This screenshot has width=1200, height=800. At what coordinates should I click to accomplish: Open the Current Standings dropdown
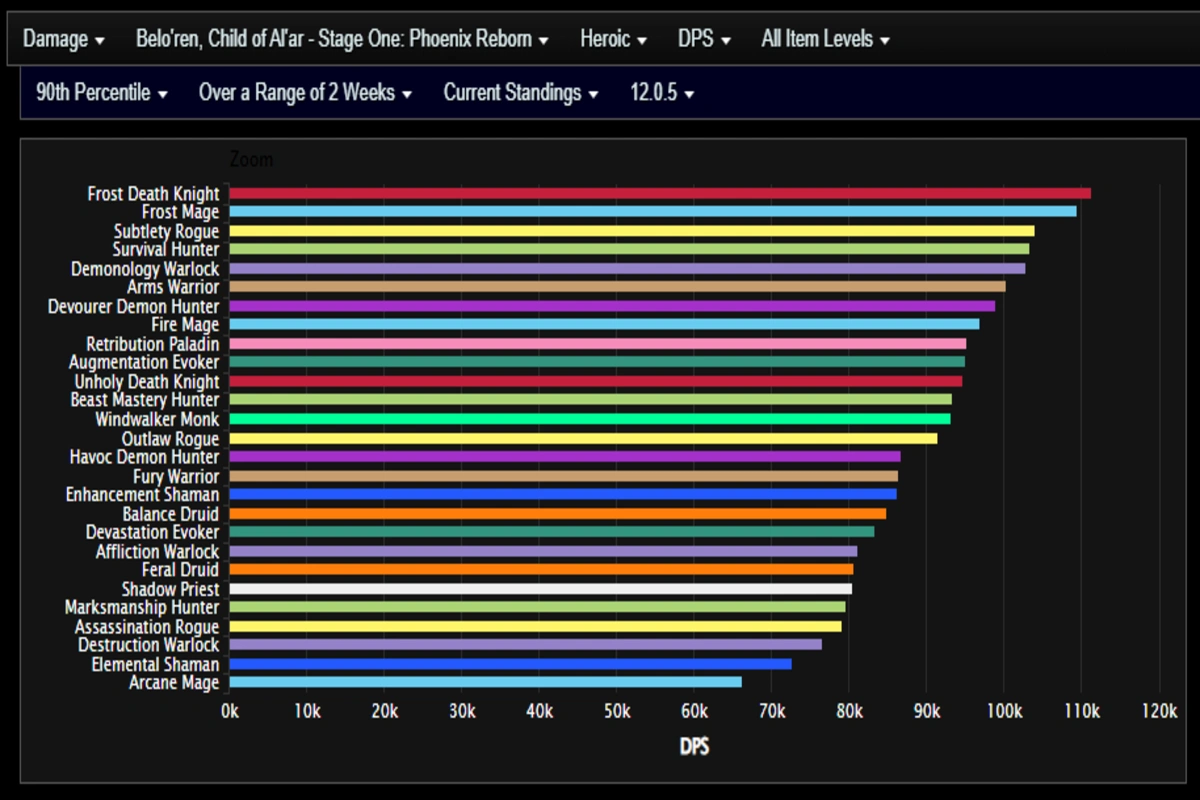521,93
